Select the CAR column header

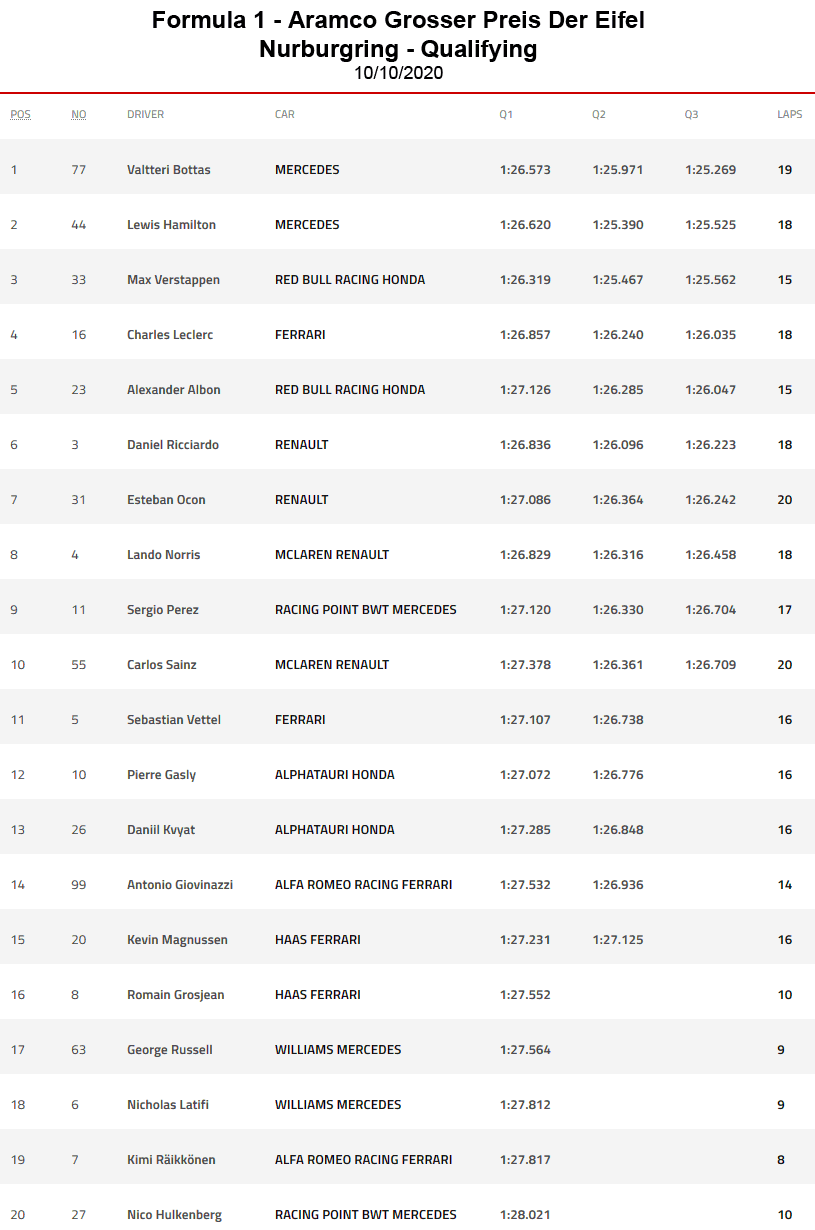coord(285,114)
